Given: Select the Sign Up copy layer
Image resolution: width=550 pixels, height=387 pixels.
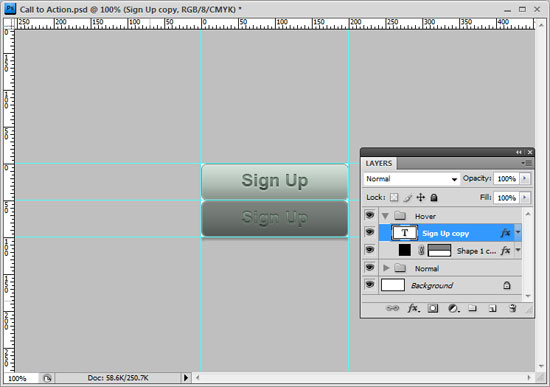Looking at the screenshot, I should tap(450, 233).
